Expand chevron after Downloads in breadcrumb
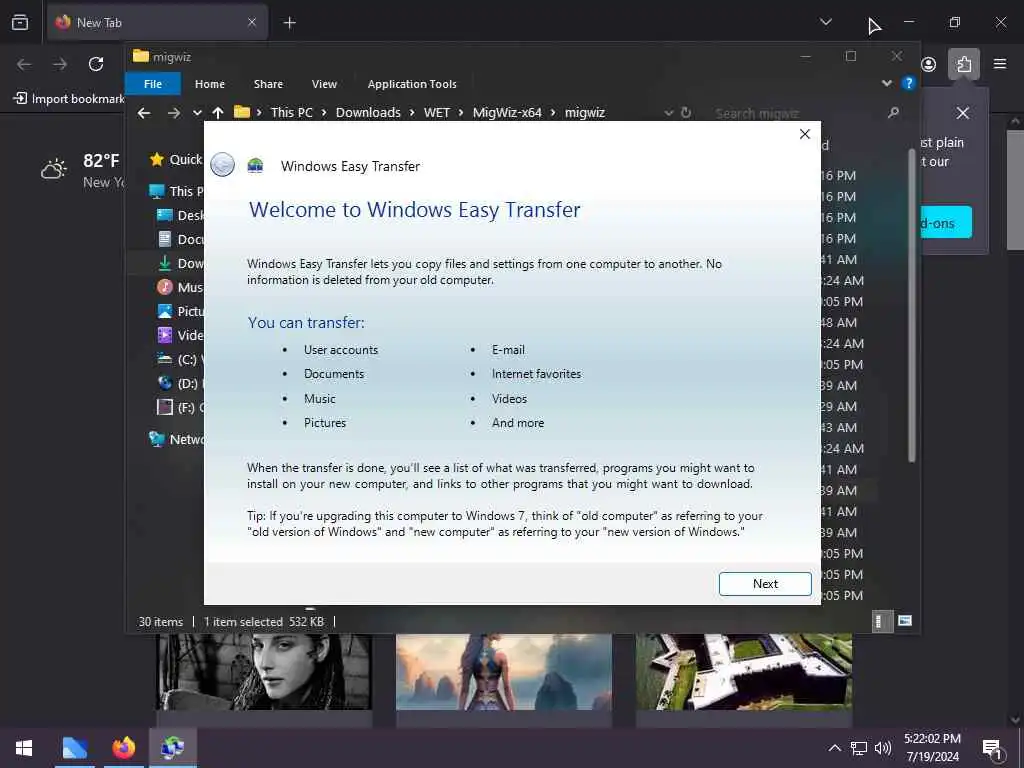This screenshot has width=1024, height=768. coord(412,112)
